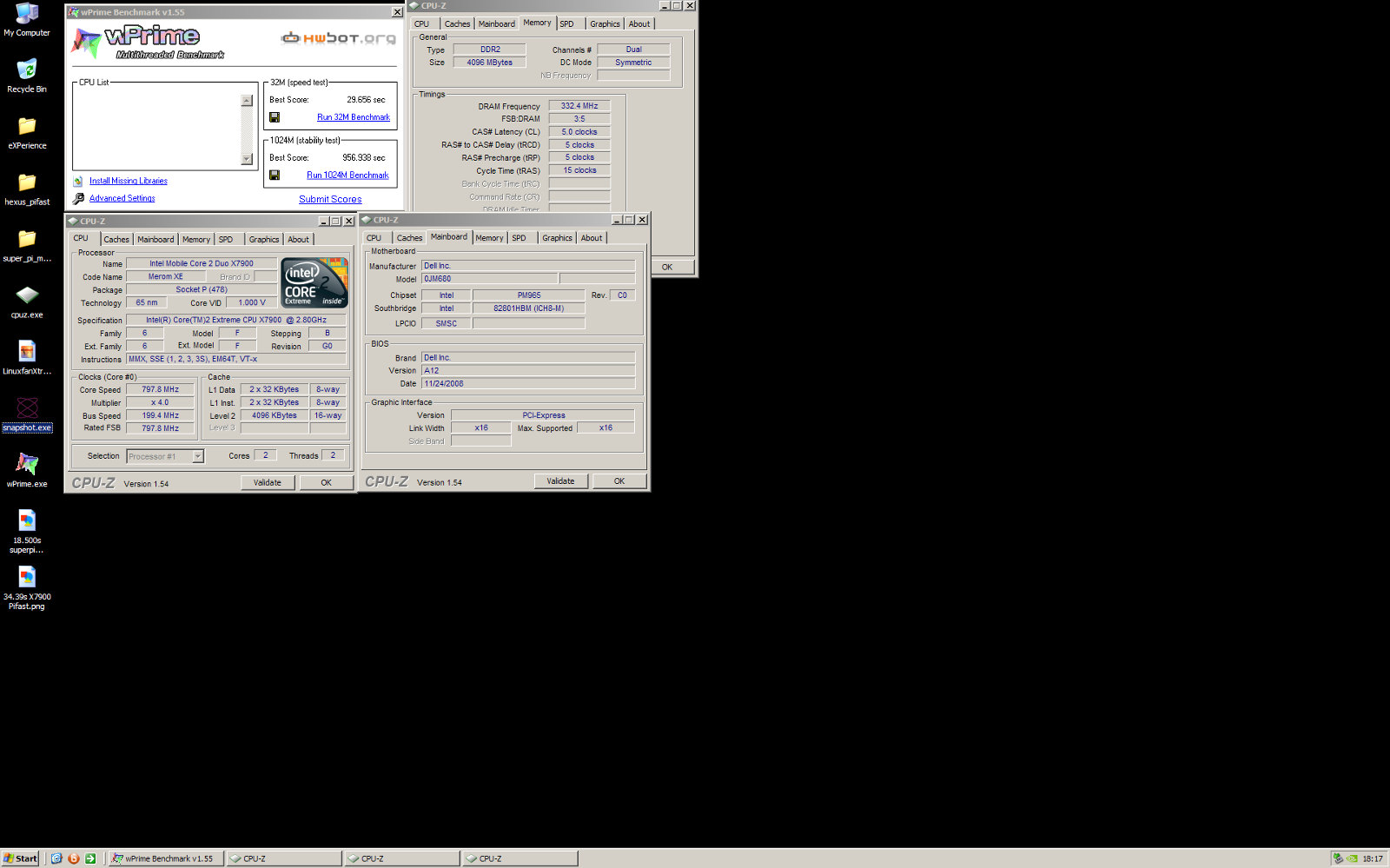Viewport: 1390px width, 868px height.
Task: Open the Mainboard tab in CPU window
Action: pos(156,240)
